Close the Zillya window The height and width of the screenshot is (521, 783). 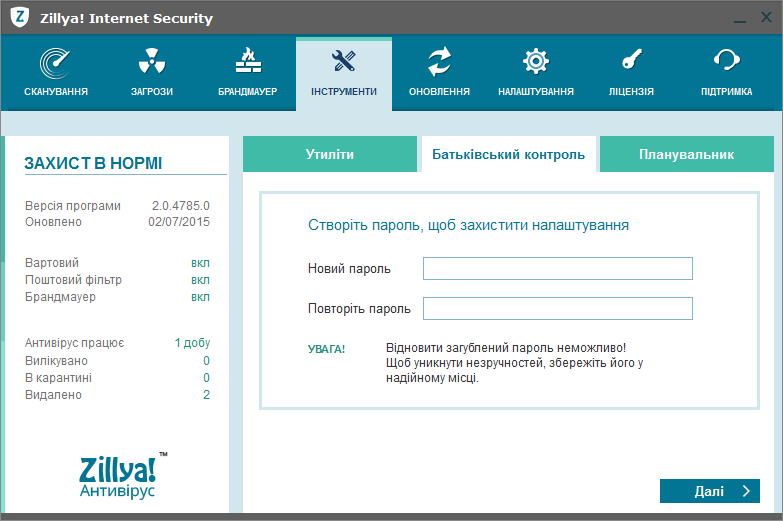click(x=766, y=17)
